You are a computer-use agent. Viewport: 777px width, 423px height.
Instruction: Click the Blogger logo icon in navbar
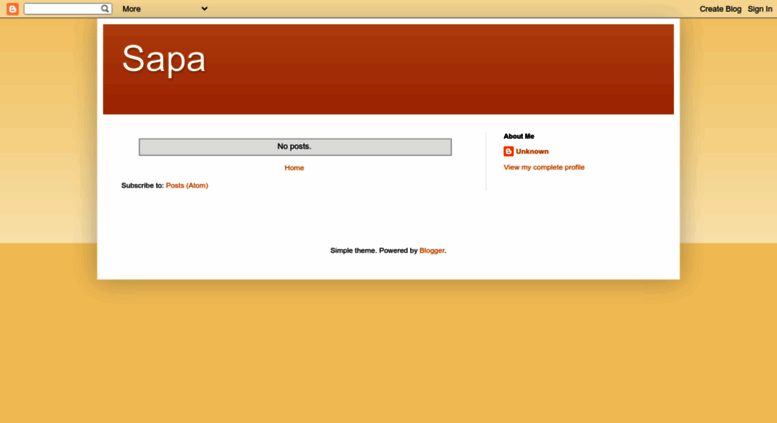click(12, 9)
